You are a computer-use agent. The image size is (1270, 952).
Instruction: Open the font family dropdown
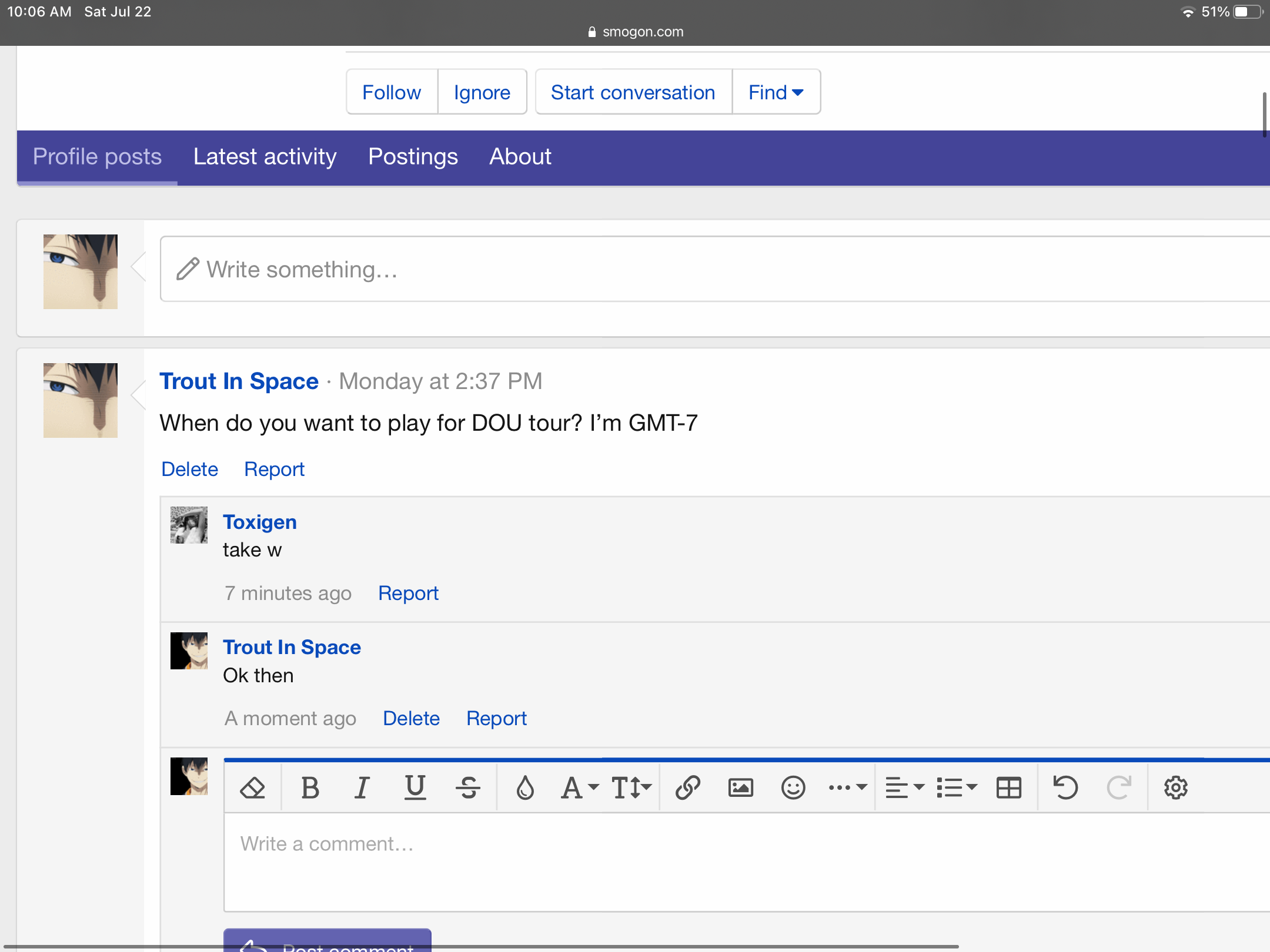pos(579,787)
